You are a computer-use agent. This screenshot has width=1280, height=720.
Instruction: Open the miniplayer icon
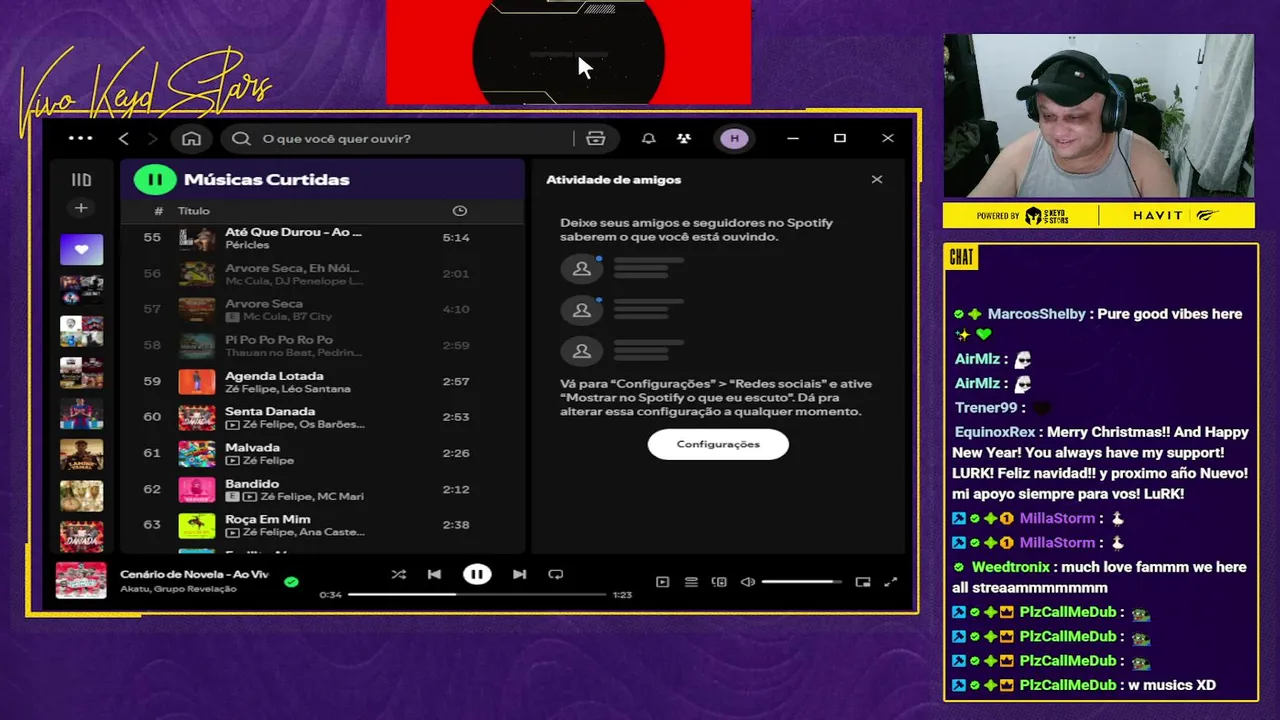point(863,582)
